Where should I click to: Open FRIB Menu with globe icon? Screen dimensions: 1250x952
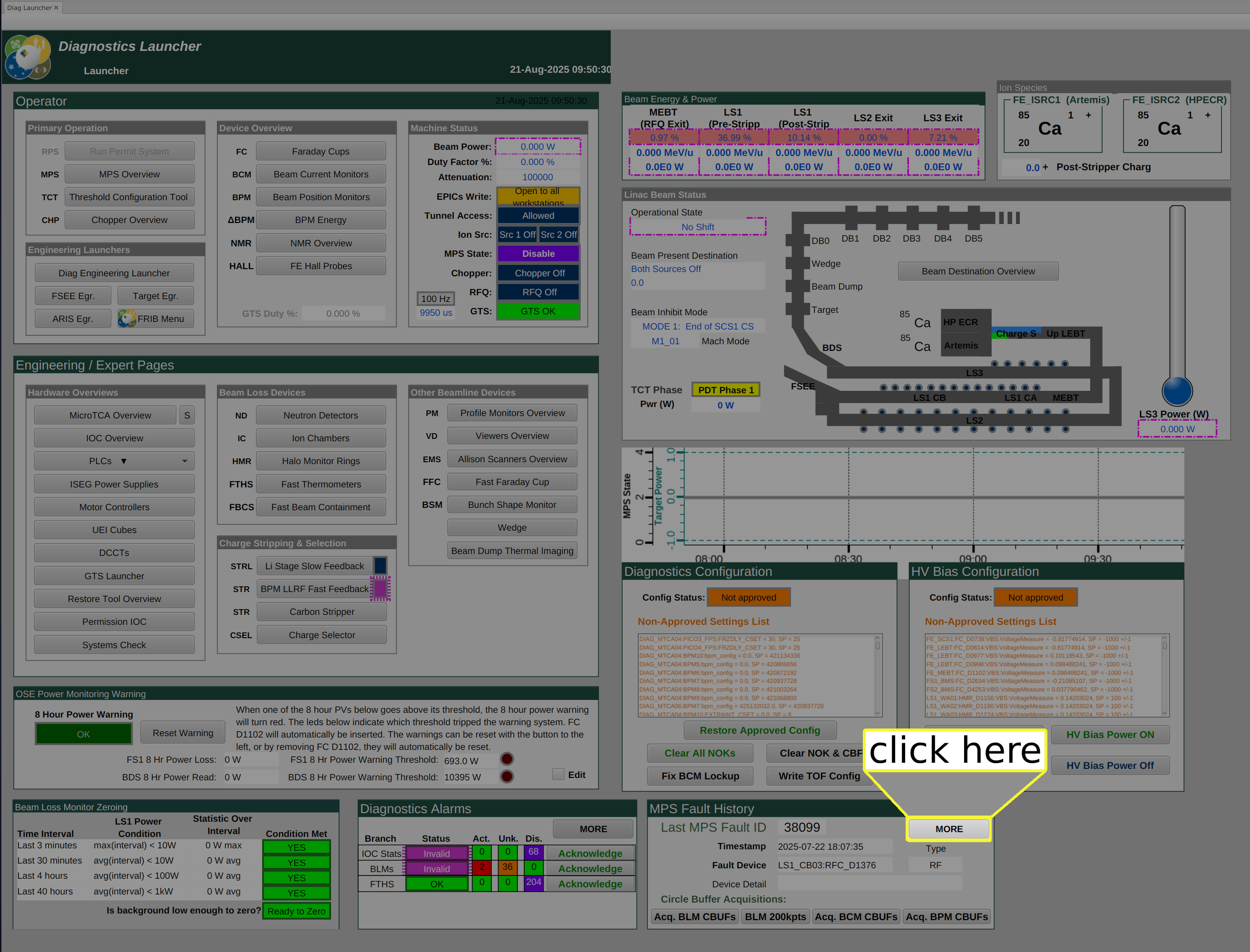pyautogui.click(x=156, y=319)
